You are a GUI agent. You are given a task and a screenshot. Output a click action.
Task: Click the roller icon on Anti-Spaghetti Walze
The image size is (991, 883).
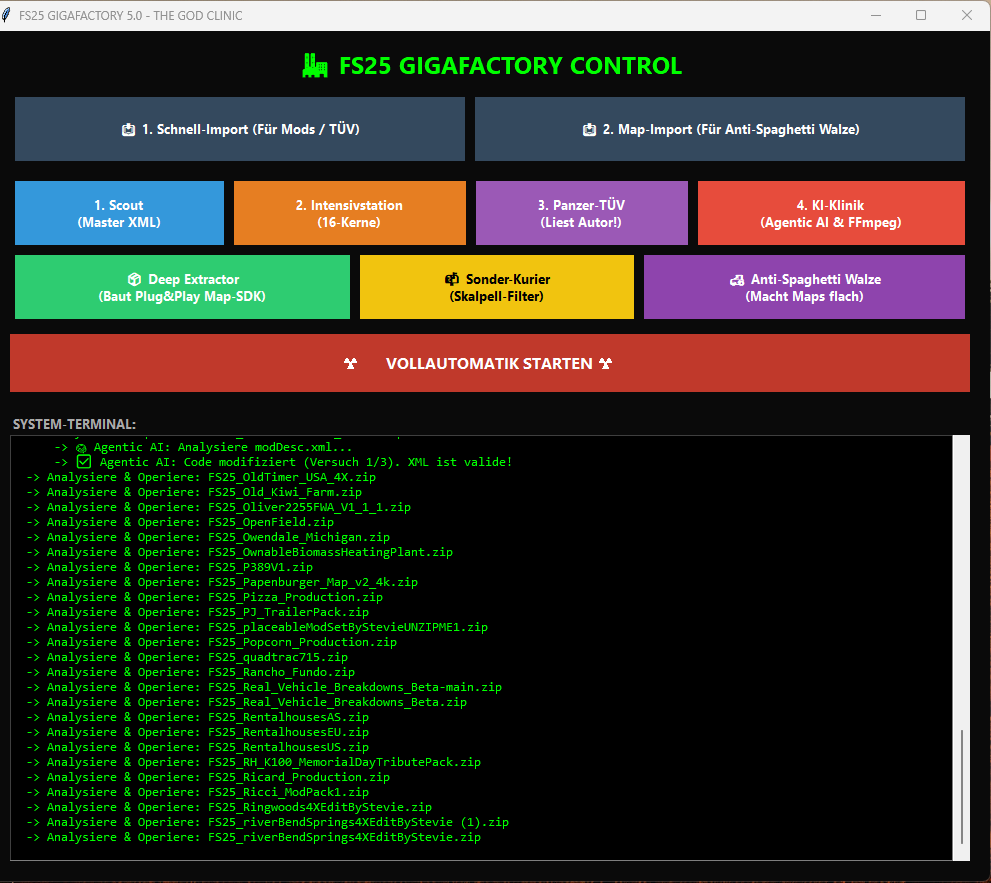[736, 280]
